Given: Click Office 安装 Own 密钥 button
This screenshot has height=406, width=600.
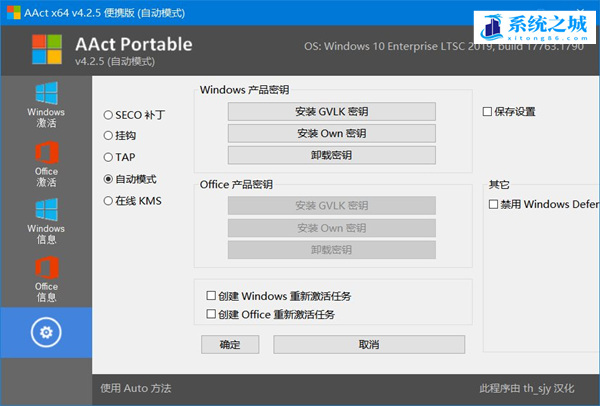Looking at the screenshot, I should [331, 228].
